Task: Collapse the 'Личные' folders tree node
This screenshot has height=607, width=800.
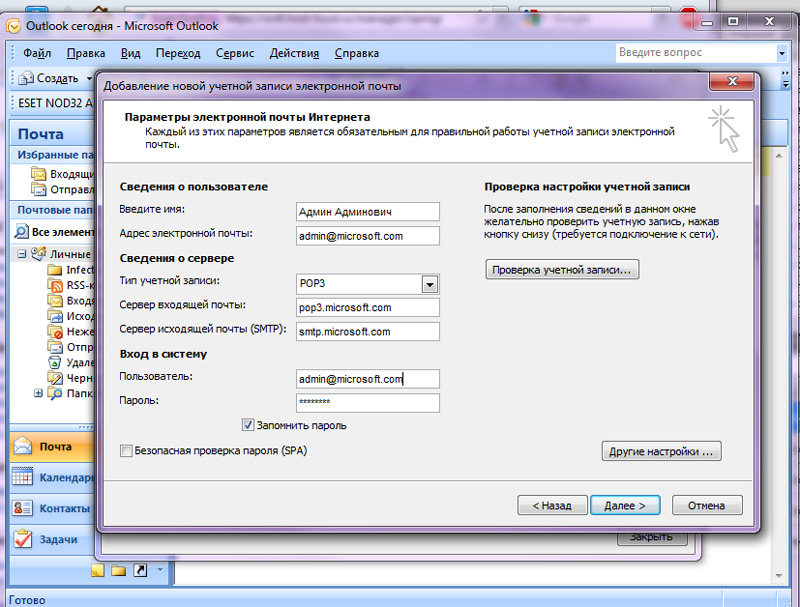Action: point(22,254)
